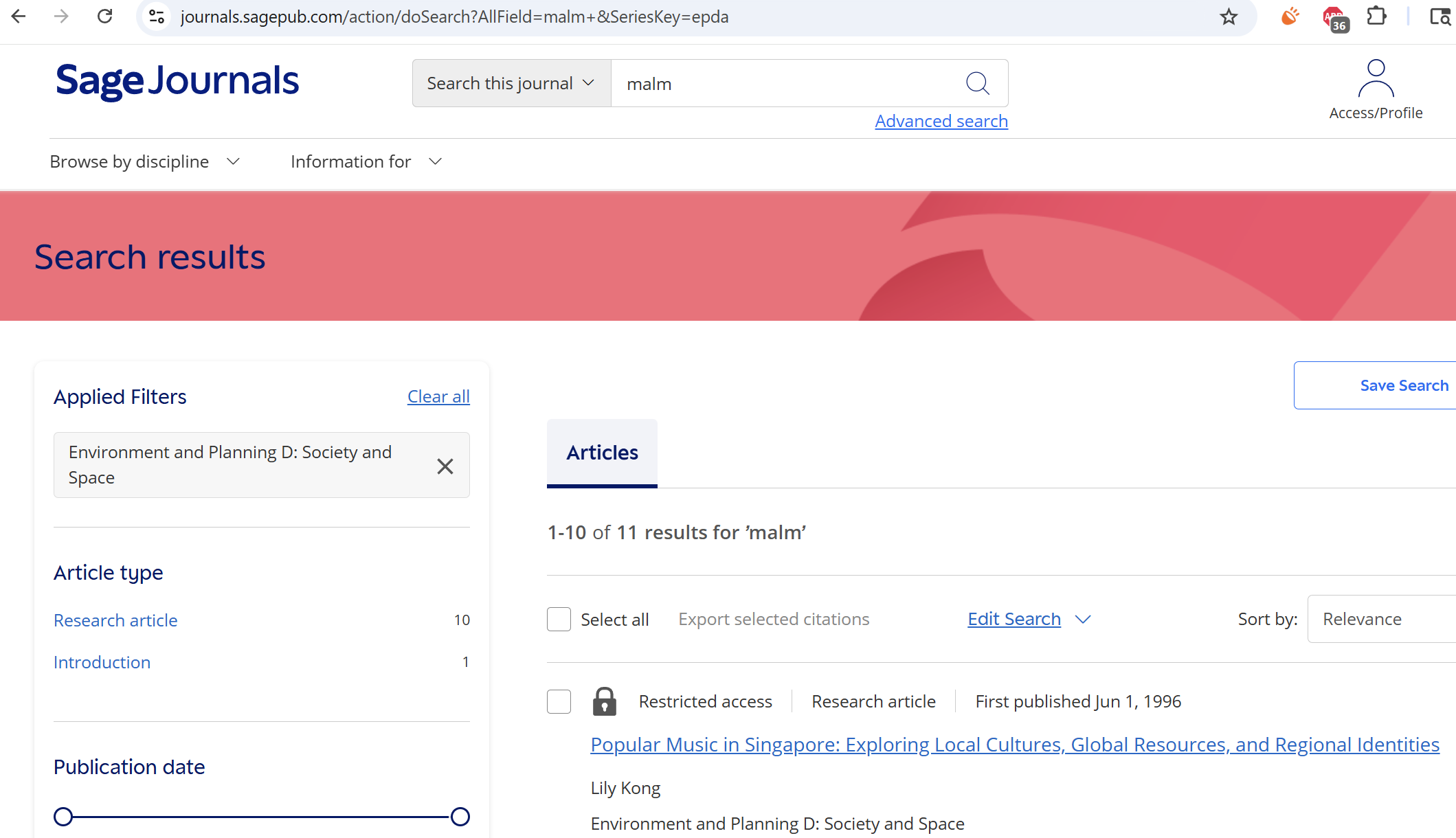
Task: Expand the Browse by discipline menu
Action: pos(145,161)
